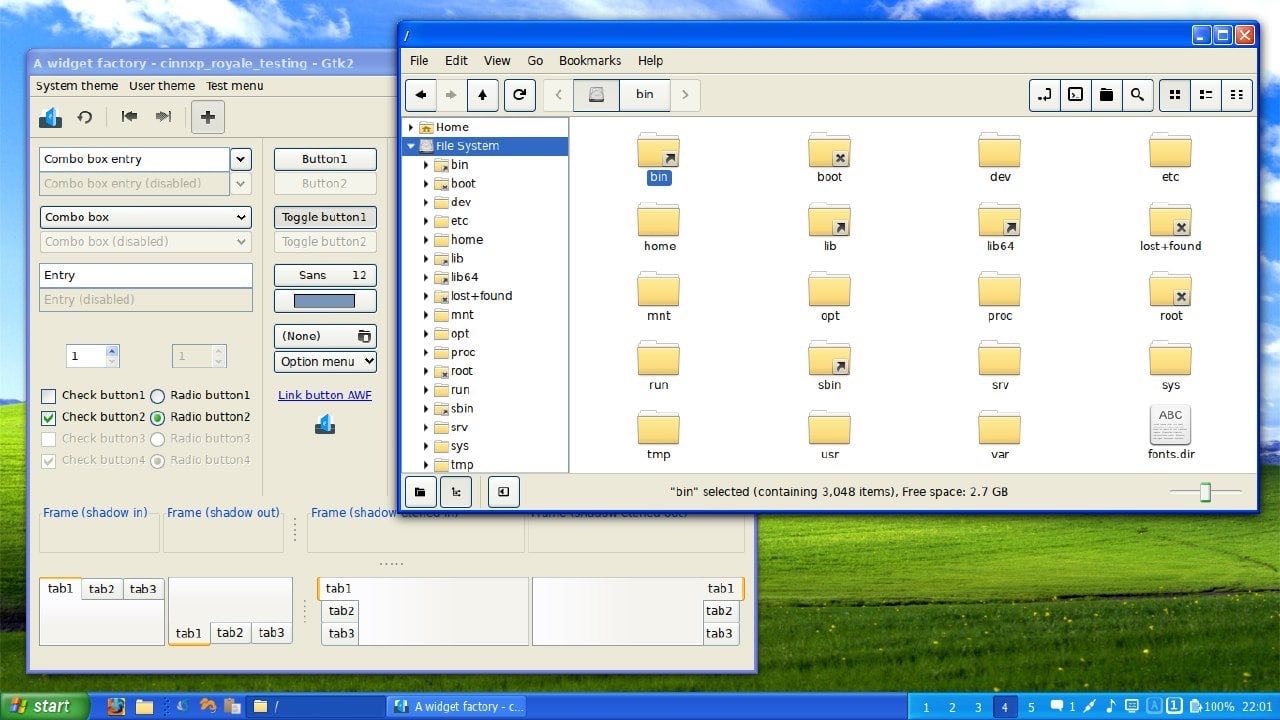Open the Bookmarks menu
The width and height of the screenshot is (1280, 720).
point(589,61)
